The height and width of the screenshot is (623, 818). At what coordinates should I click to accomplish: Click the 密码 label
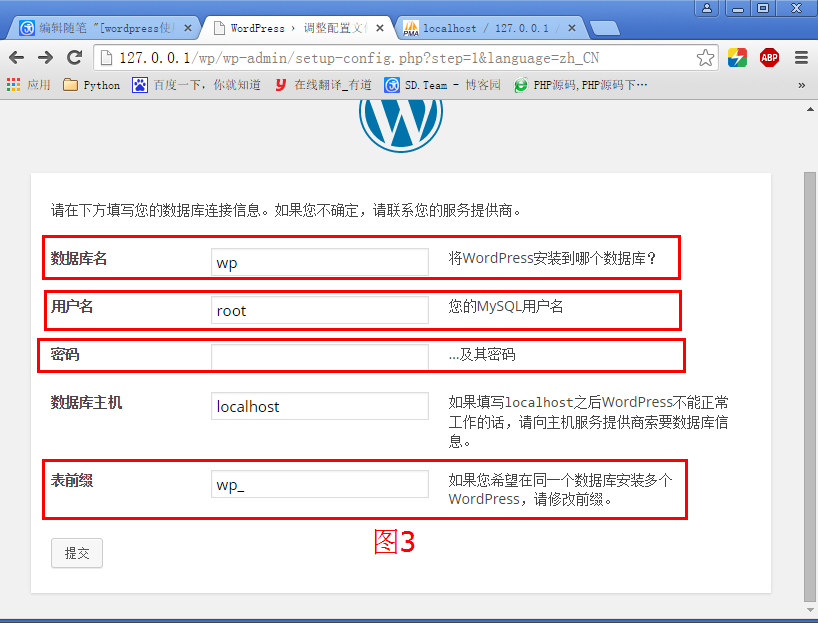pyautogui.click(x=65, y=354)
